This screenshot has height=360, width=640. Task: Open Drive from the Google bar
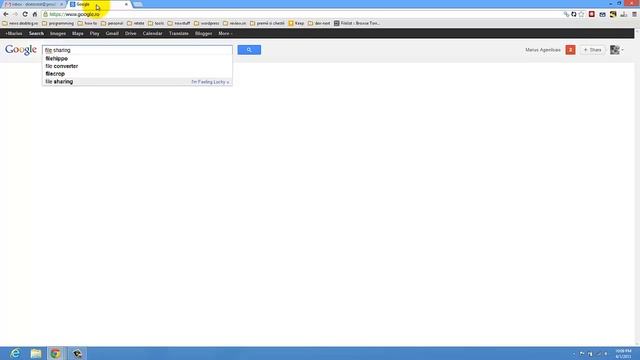(131, 33)
